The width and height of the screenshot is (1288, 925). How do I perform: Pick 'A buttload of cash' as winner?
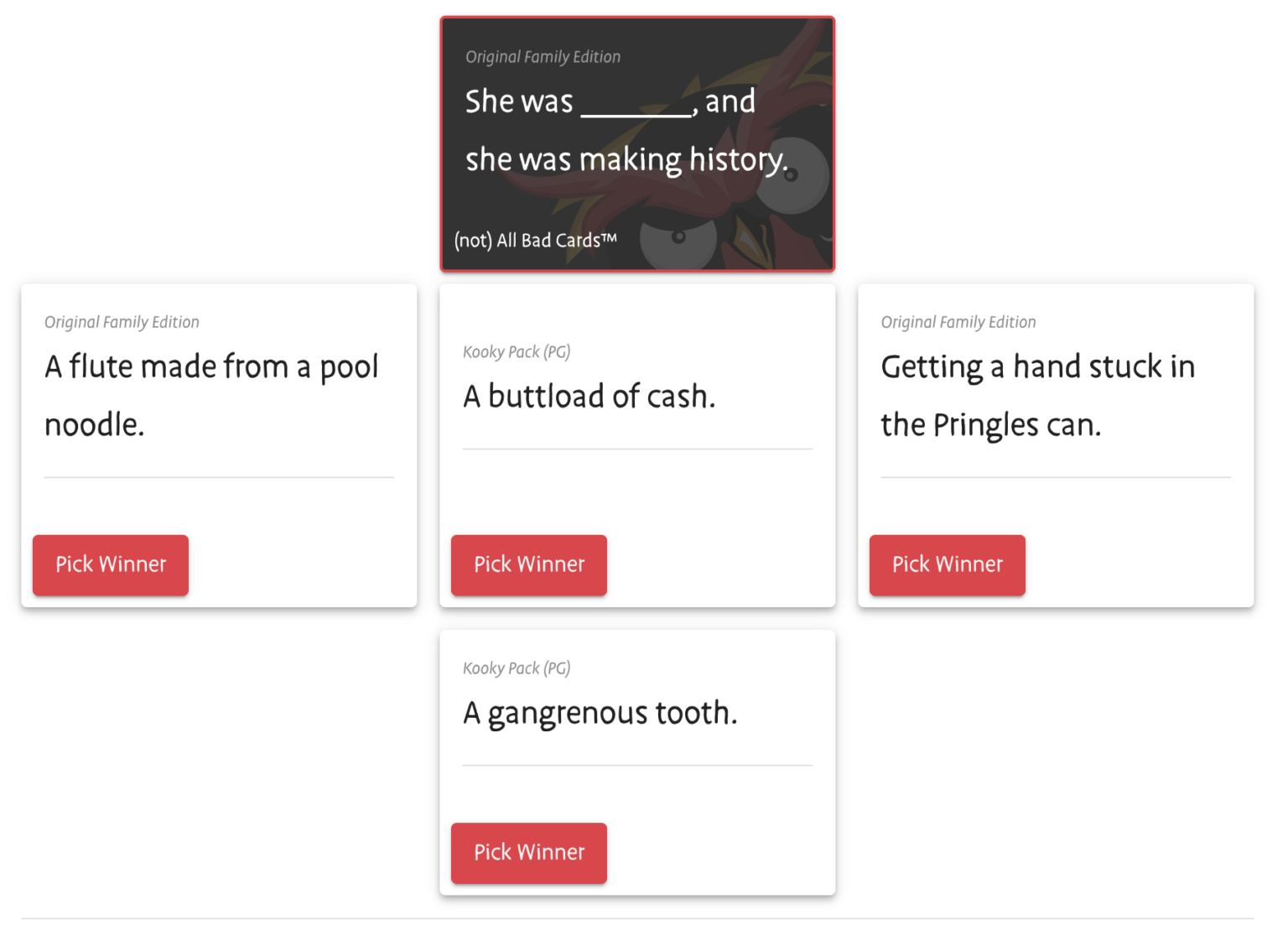coord(528,564)
